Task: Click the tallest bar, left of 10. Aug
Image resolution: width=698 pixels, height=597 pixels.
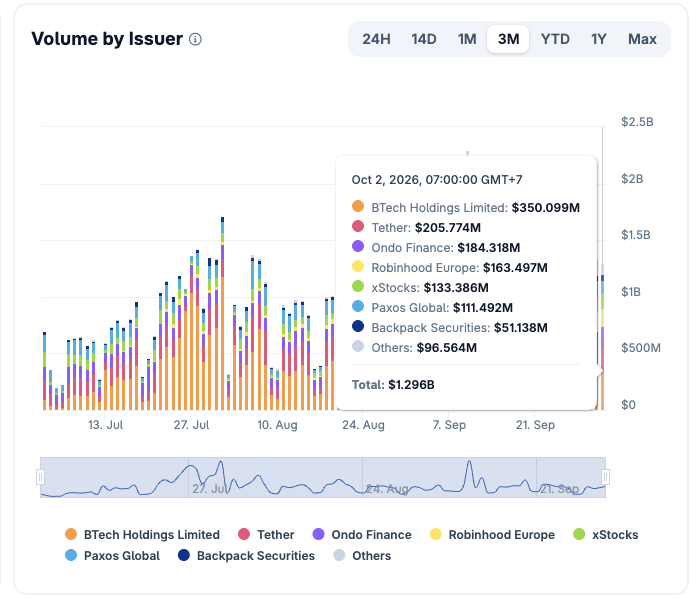Action: pyautogui.click(x=223, y=313)
